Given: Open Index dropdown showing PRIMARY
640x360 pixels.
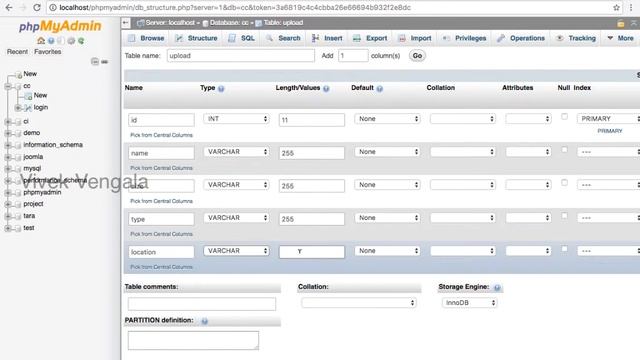Looking at the screenshot, I should point(608,119).
